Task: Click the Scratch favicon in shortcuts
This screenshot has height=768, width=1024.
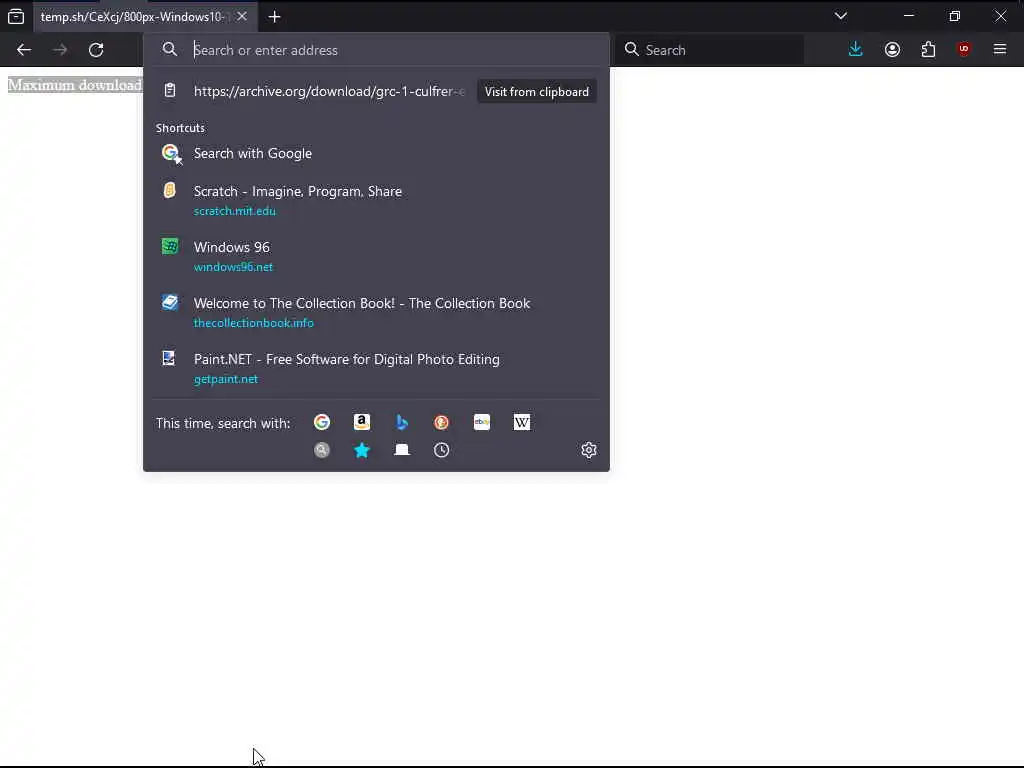Action: [170, 190]
